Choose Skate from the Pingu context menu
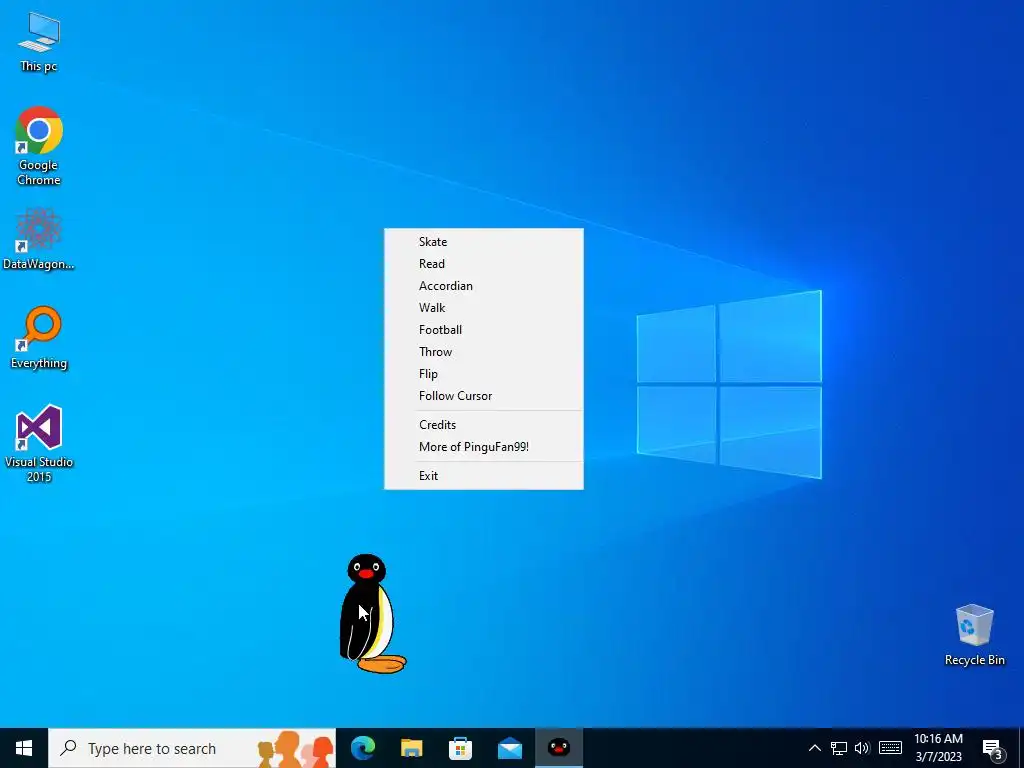 tap(483, 242)
